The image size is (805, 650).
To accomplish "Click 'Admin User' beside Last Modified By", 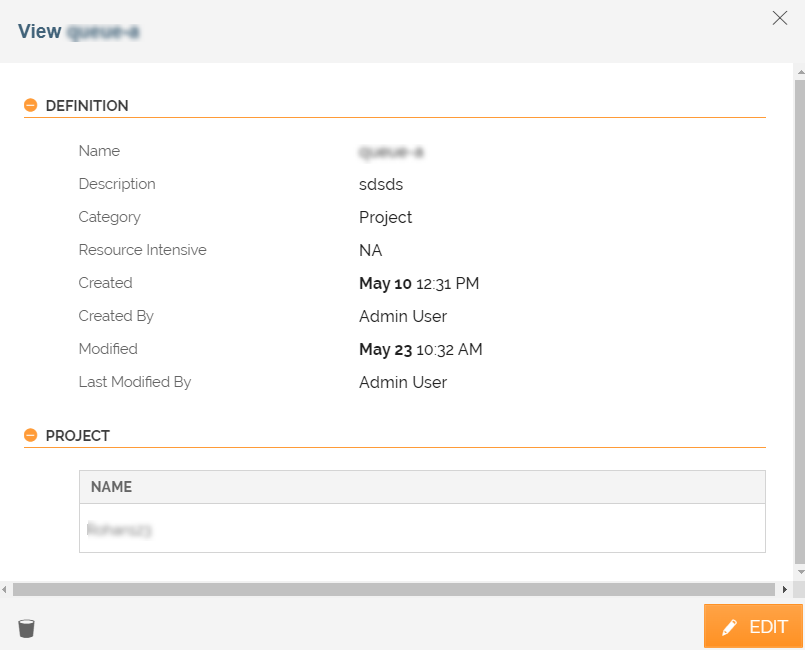I will [402, 382].
